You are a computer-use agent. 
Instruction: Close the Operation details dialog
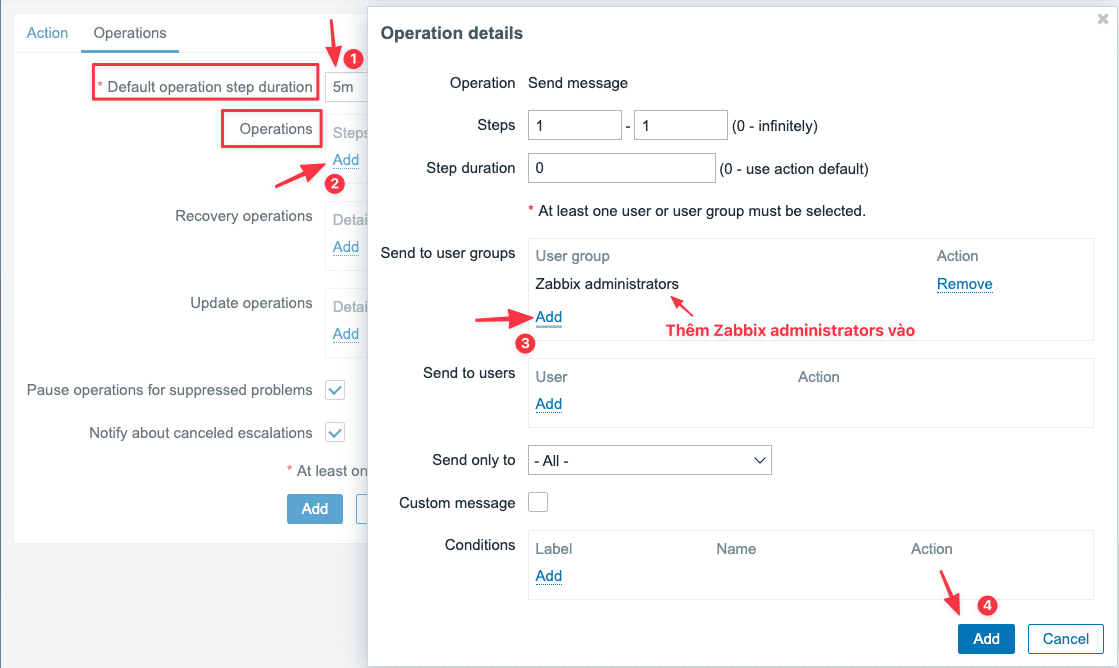tap(1100, 18)
